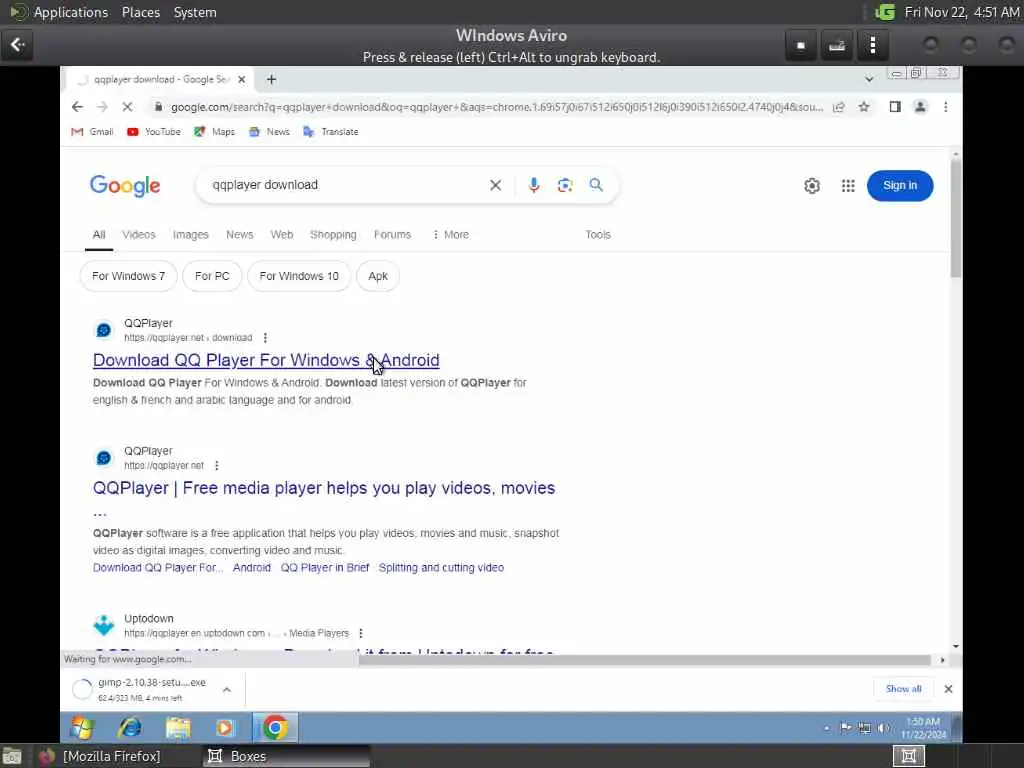Screen dimensions: 1024x768
Task: Open QQPlayer Free media player result link
Action: [324, 488]
